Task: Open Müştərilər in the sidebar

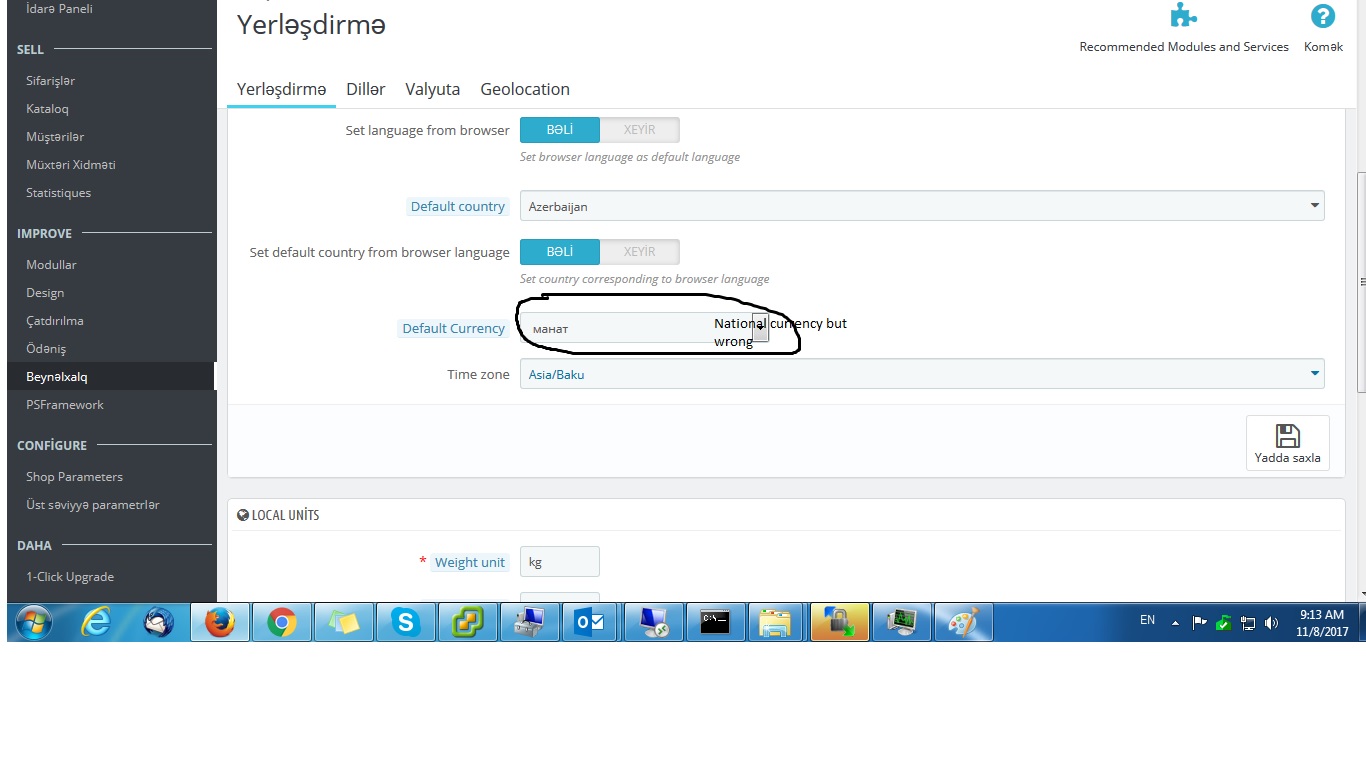Action: (x=55, y=137)
